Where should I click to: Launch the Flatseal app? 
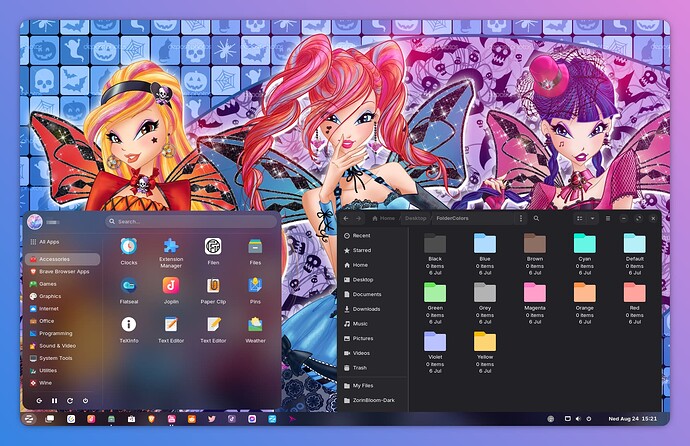tap(129, 290)
